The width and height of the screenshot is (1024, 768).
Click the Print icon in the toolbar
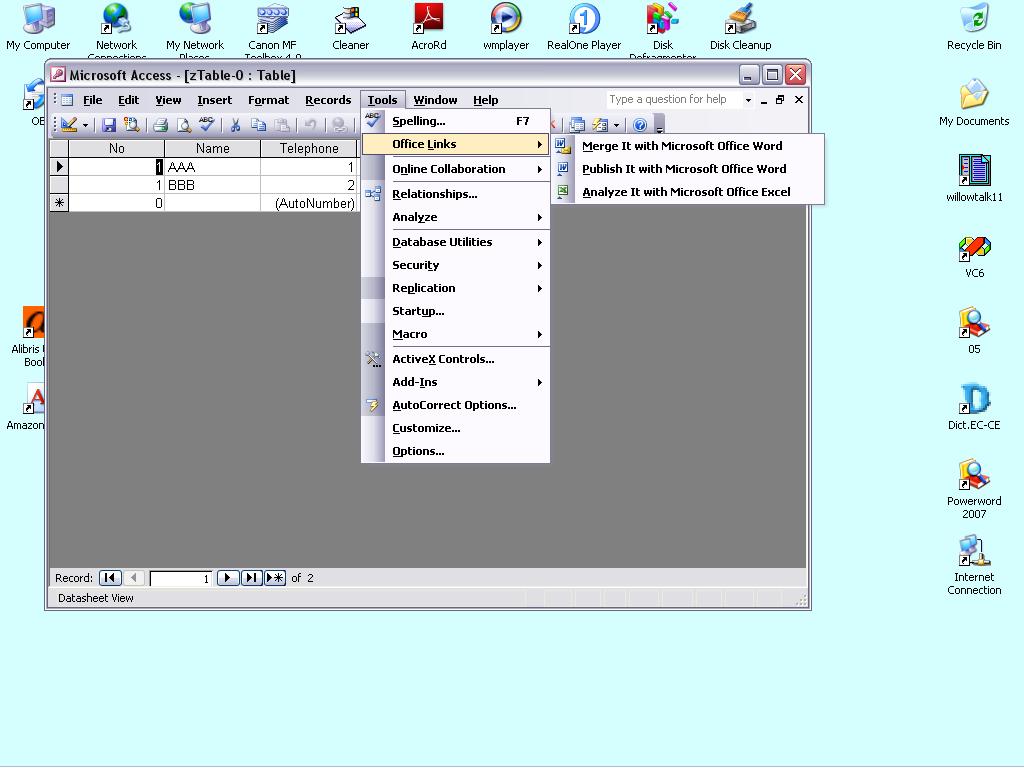point(160,125)
